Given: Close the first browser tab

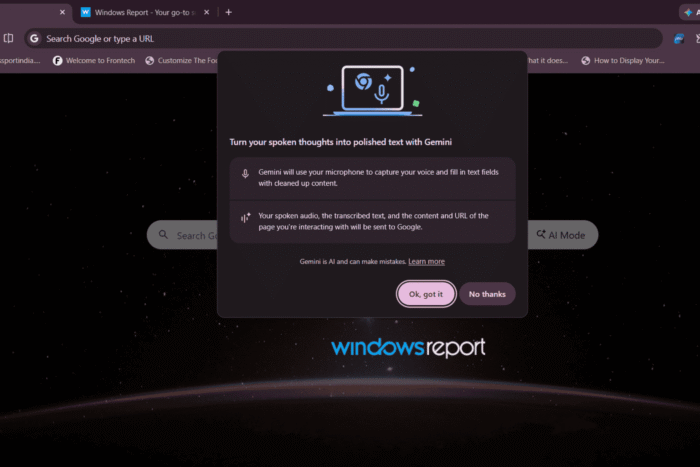Looking at the screenshot, I should 62,13.
